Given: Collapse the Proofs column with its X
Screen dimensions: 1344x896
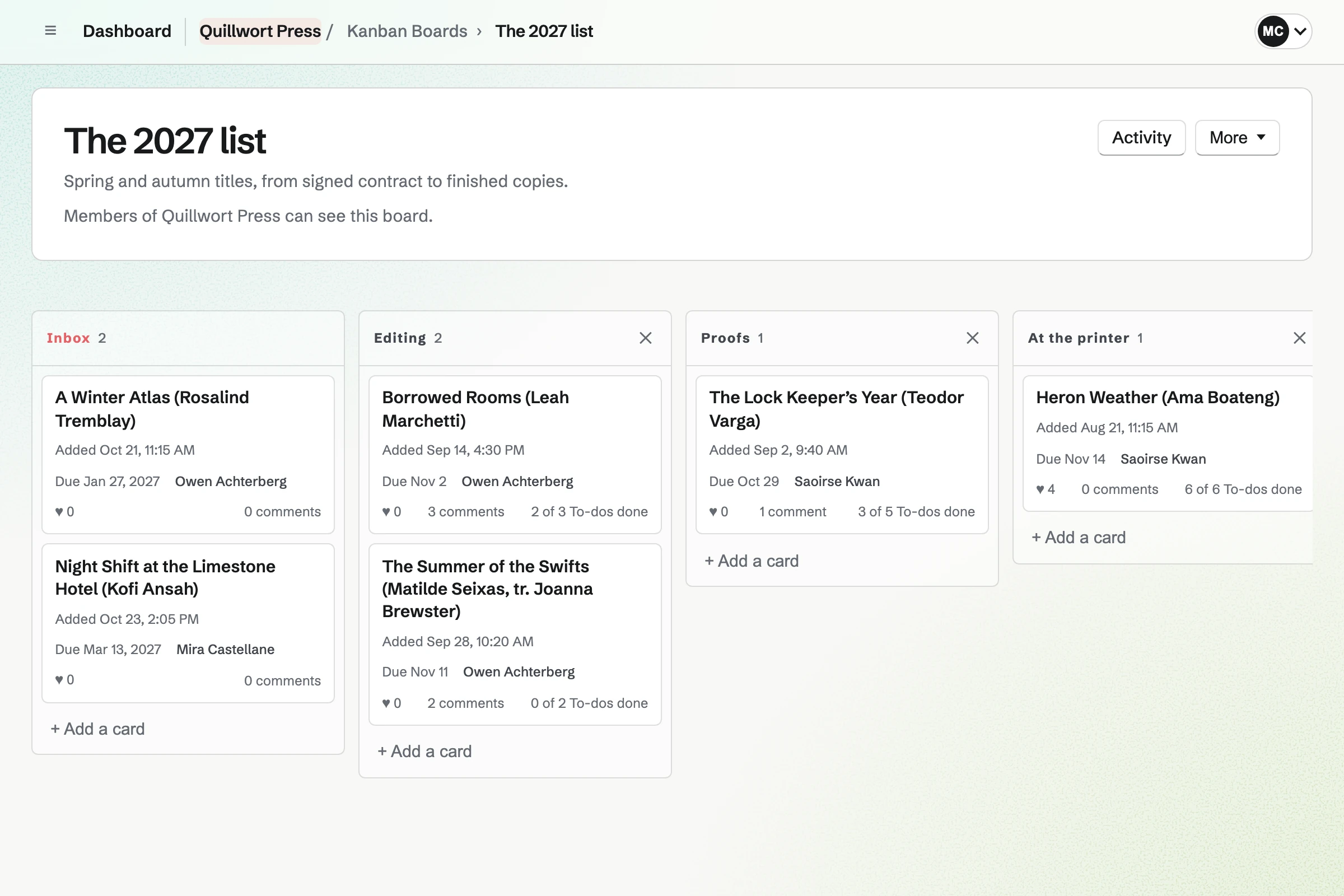Looking at the screenshot, I should (972, 338).
